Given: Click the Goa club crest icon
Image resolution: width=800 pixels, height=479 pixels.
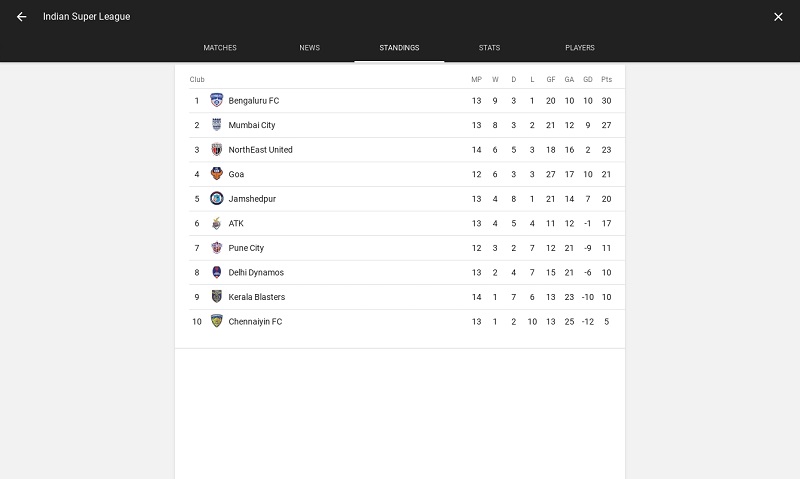Looking at the screenshot, I should 217,174.
